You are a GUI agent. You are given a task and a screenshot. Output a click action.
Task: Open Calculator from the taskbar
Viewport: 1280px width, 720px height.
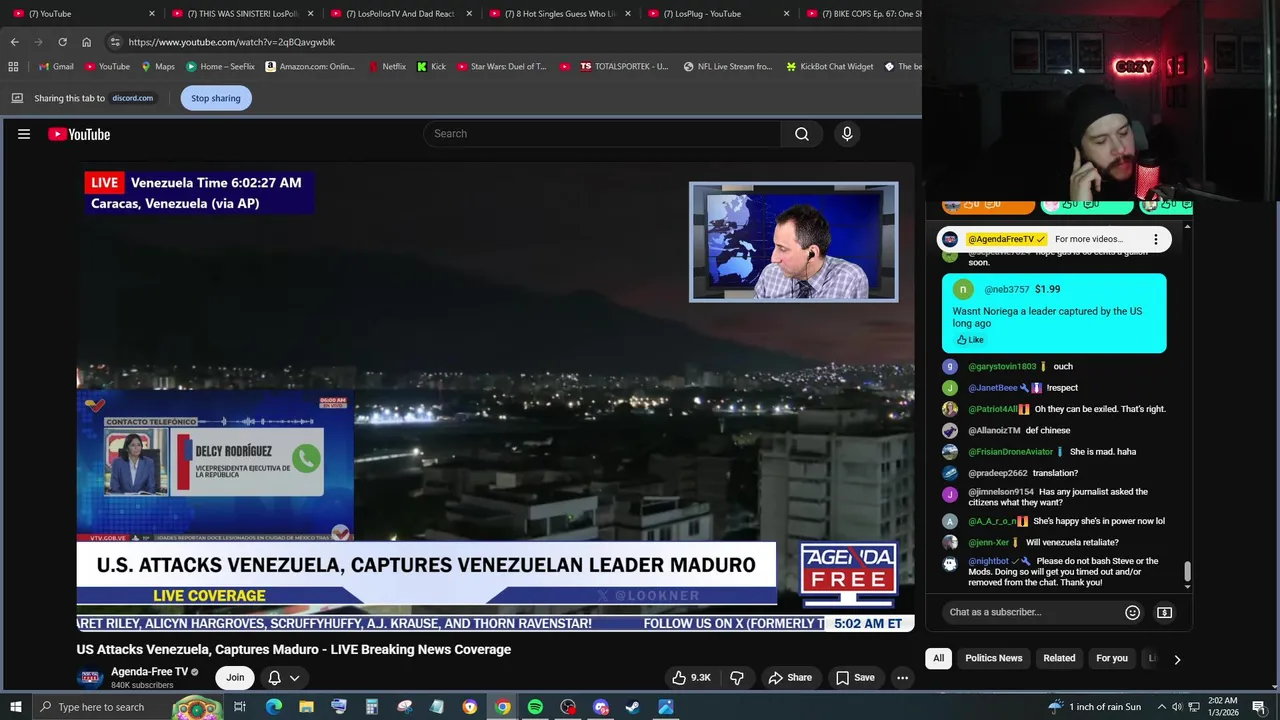tap(371, 707)
